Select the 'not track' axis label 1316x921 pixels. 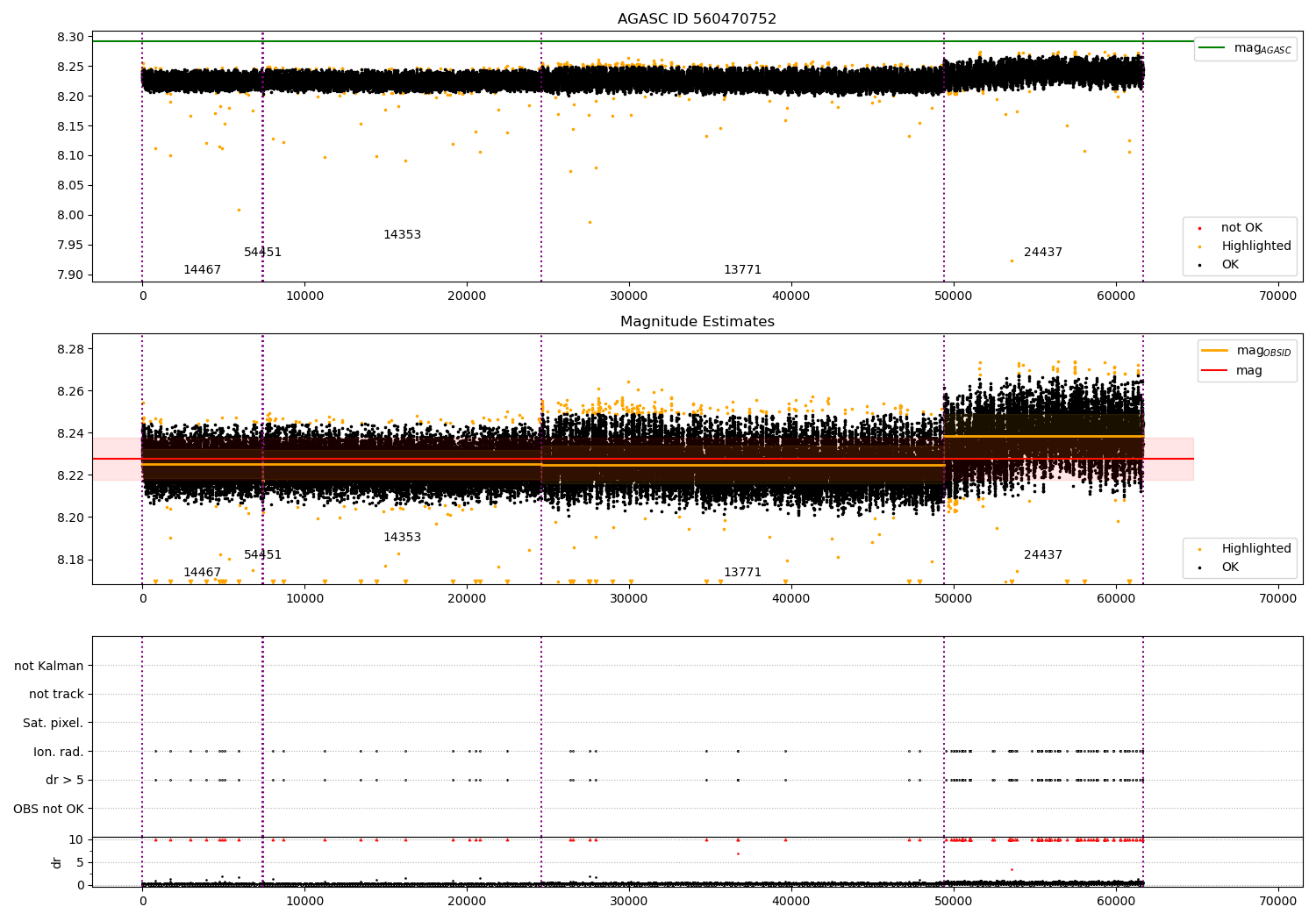pos(56,694)
